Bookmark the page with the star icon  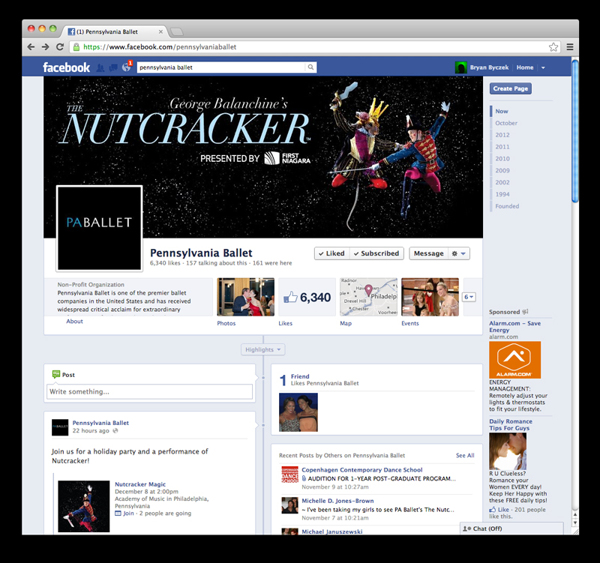[553, 47]
